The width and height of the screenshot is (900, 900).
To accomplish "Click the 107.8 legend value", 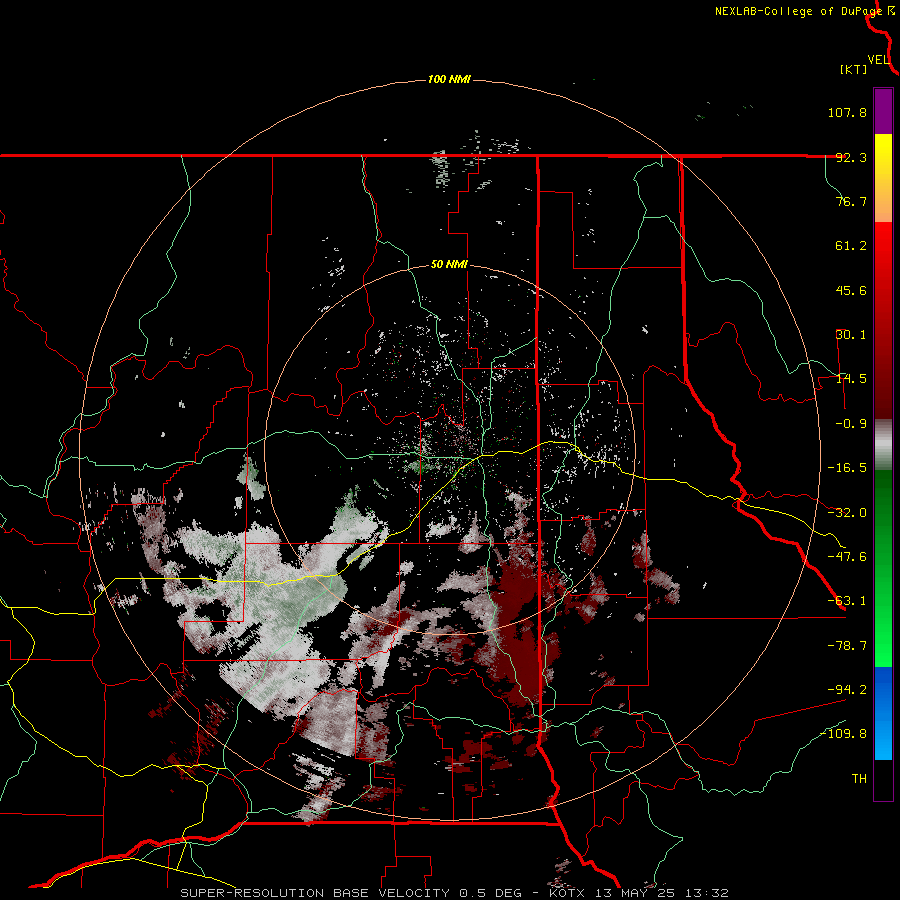I will (847, 112).
